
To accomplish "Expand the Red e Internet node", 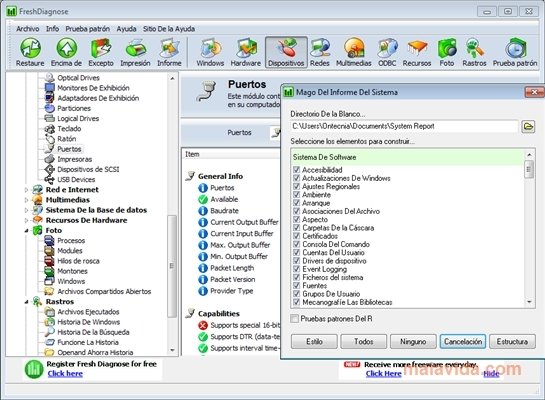I will tap(26, 190).
